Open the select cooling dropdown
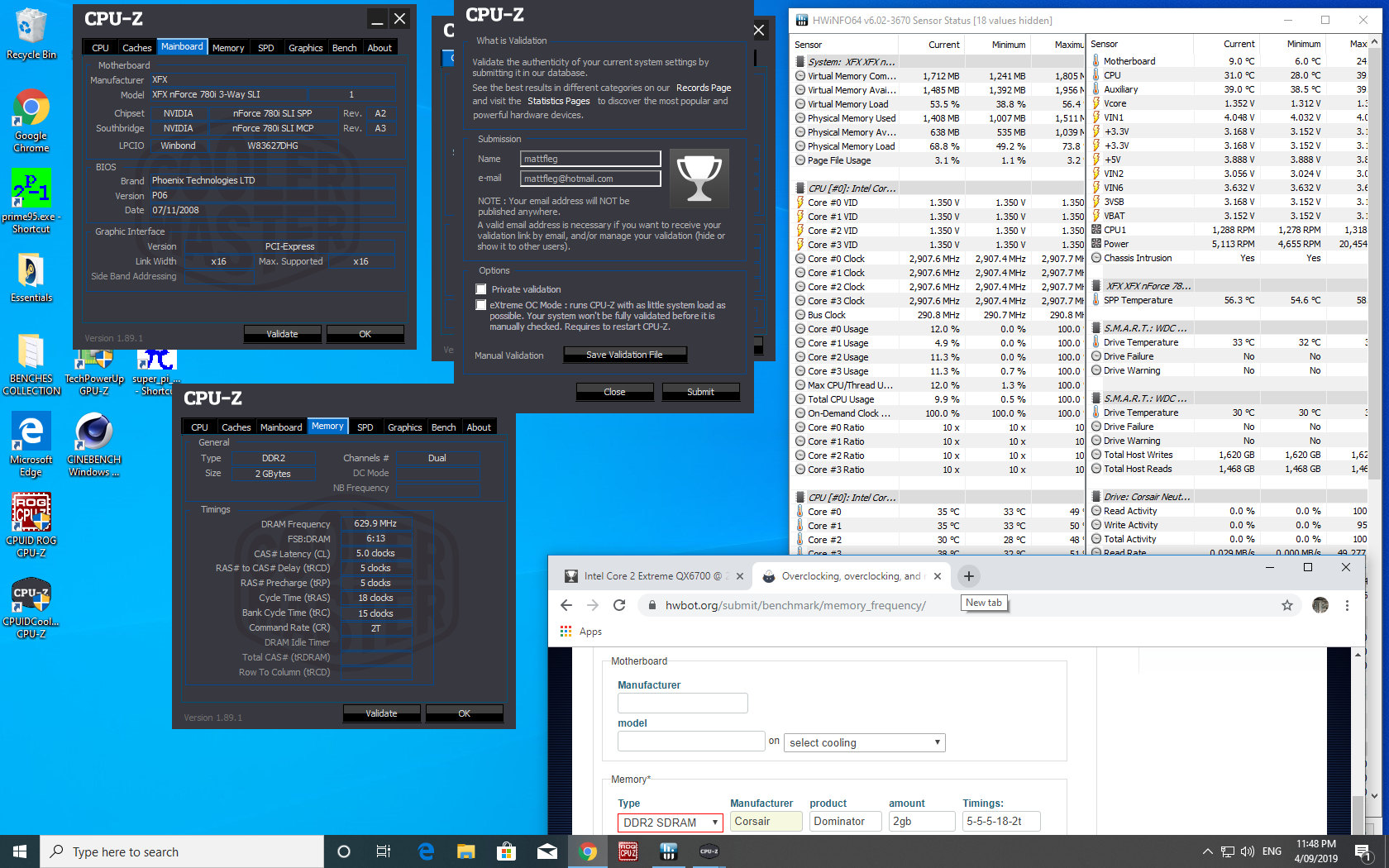This screenshot has width=1389, height=868. click(x=864, y=742)
